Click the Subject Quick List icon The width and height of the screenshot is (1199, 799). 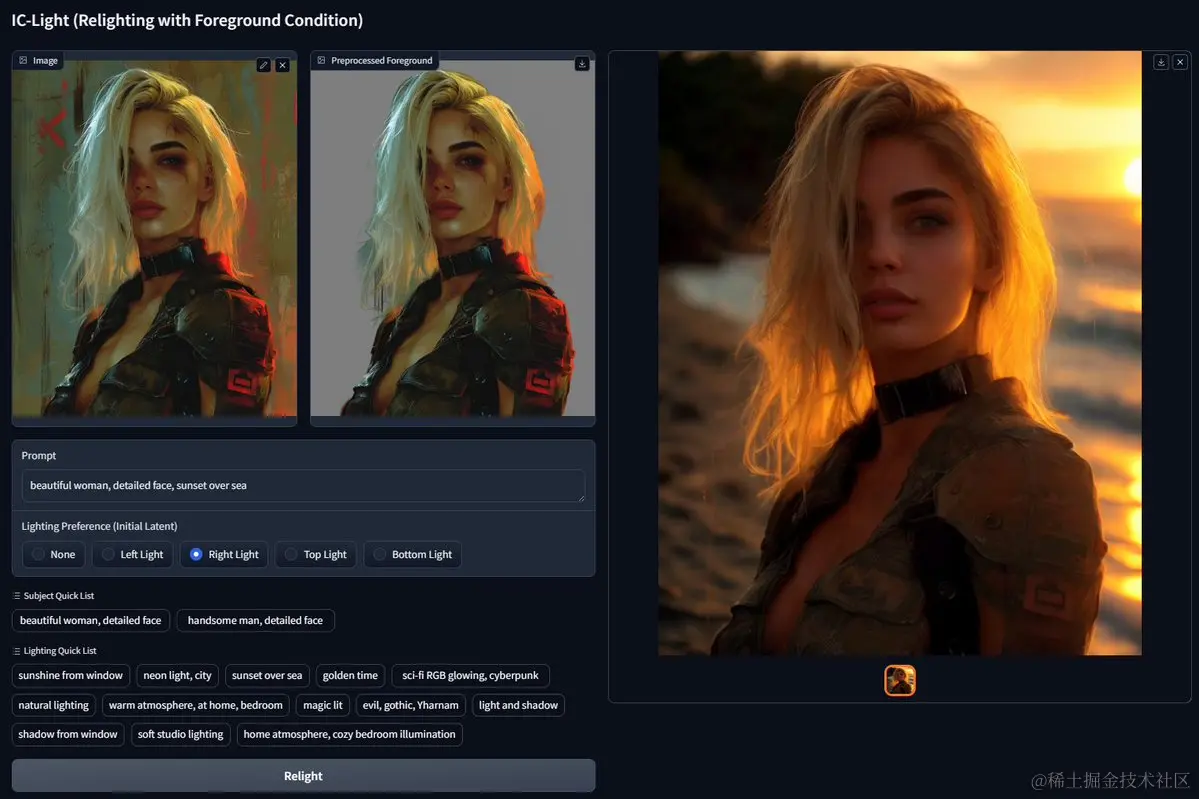coord(17,596)
